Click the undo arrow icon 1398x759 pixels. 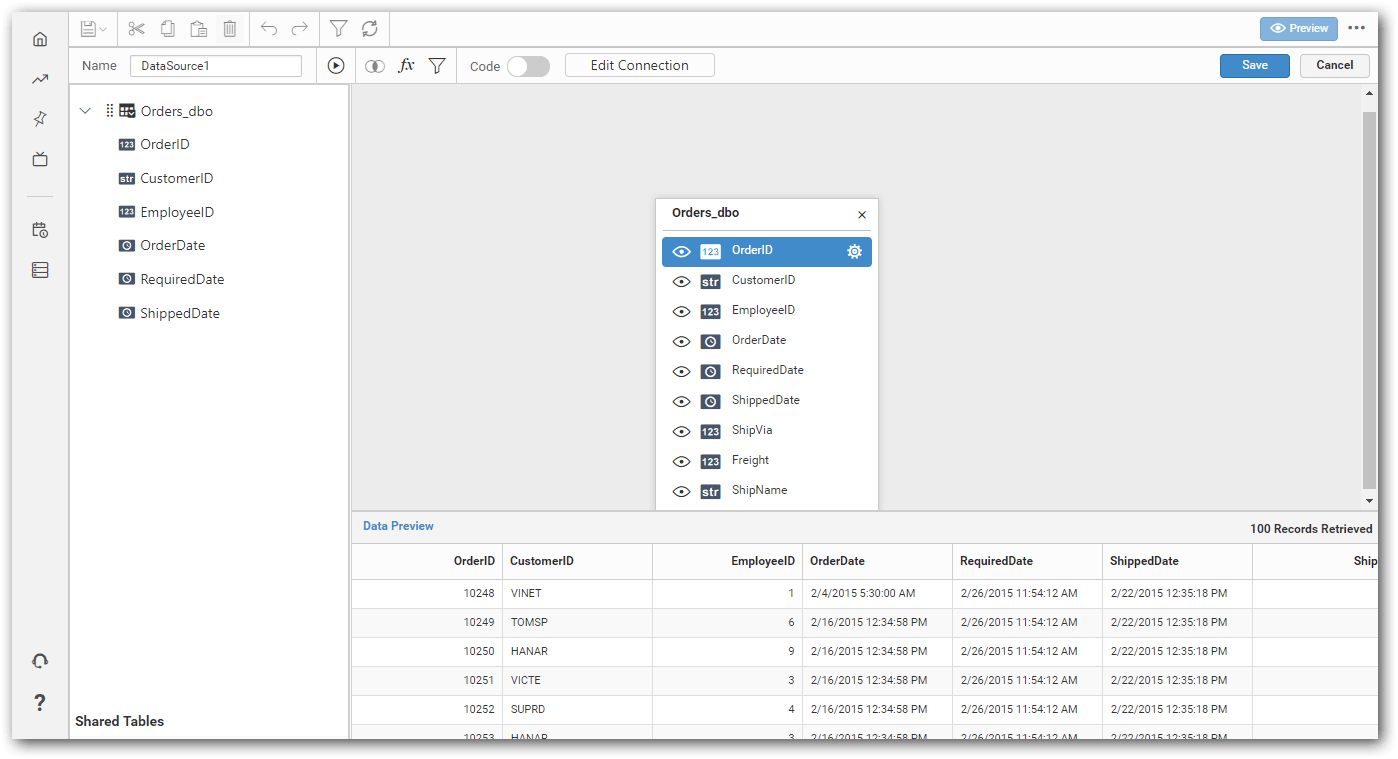pos(269,29)
